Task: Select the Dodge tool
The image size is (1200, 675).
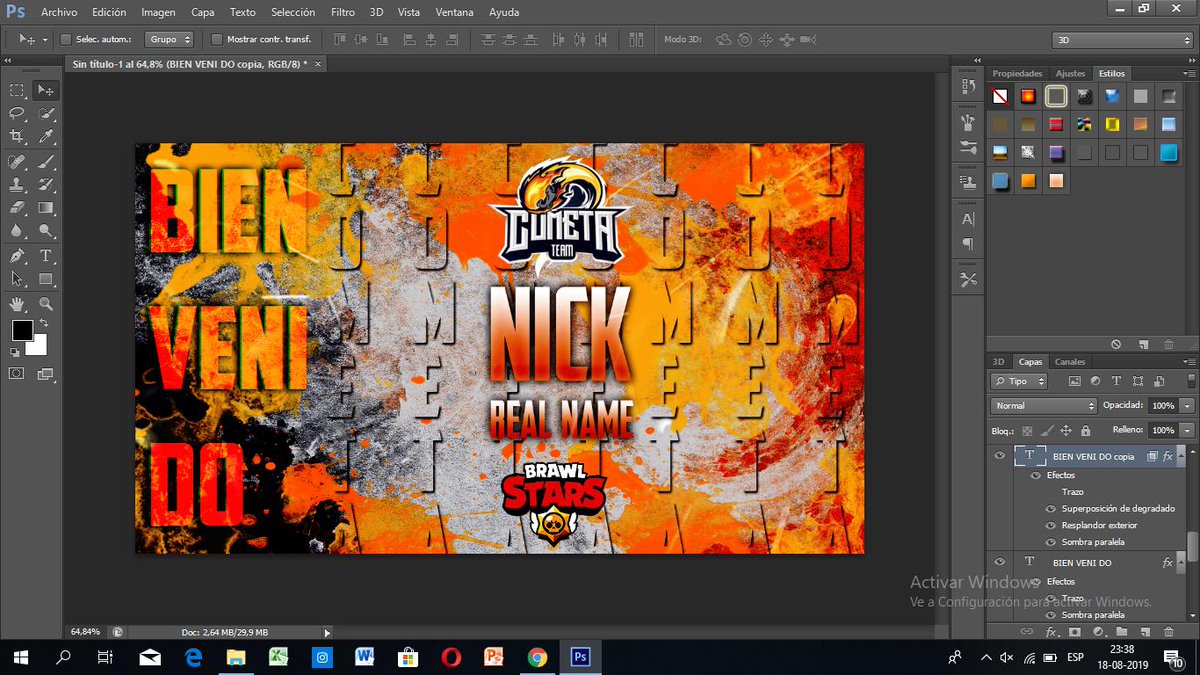Action: coord(46,231)
